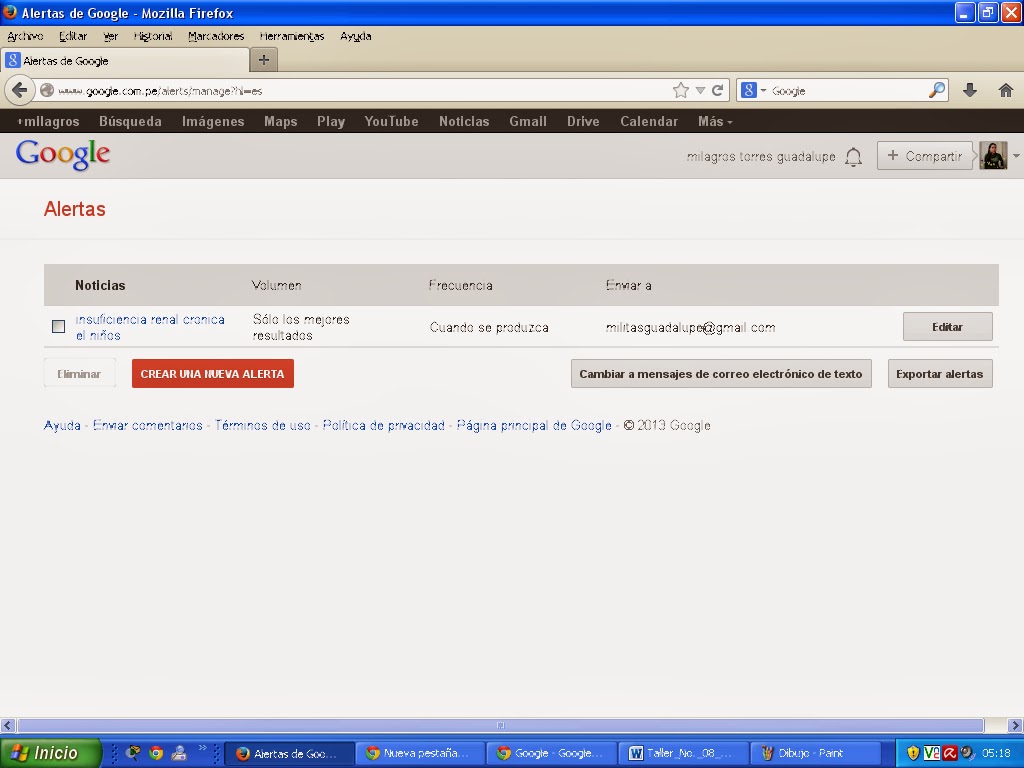Bookmark this page with the star icon

point(680,90)
